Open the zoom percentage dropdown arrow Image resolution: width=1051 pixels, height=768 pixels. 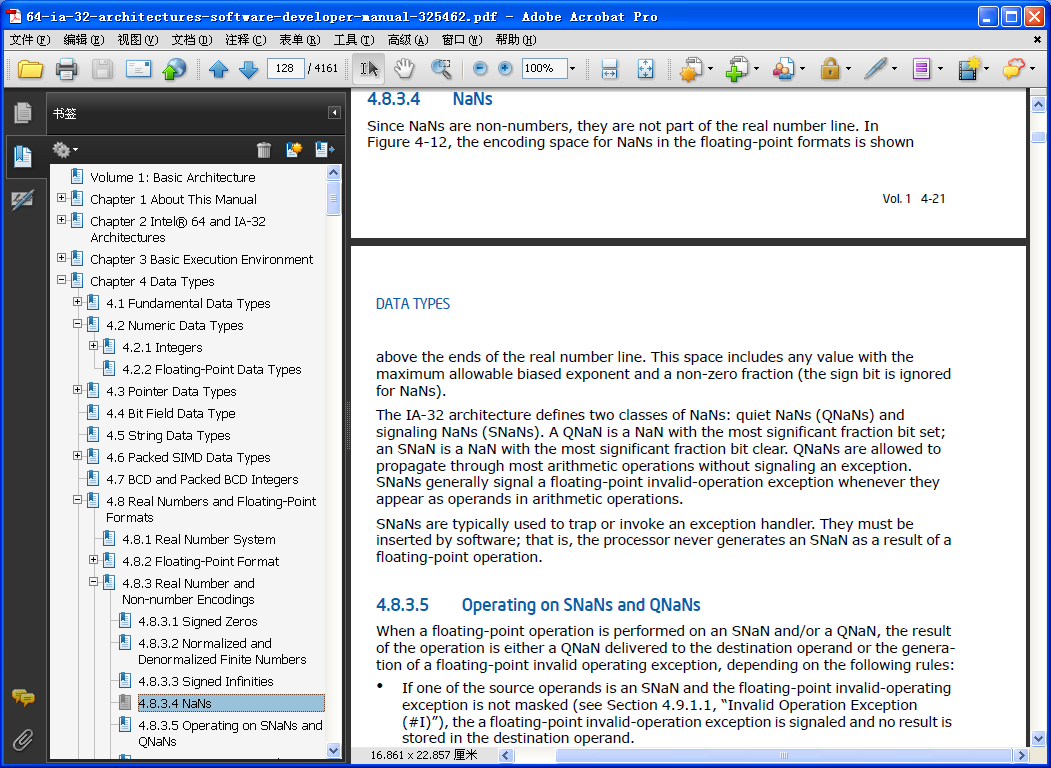(572, 68)
